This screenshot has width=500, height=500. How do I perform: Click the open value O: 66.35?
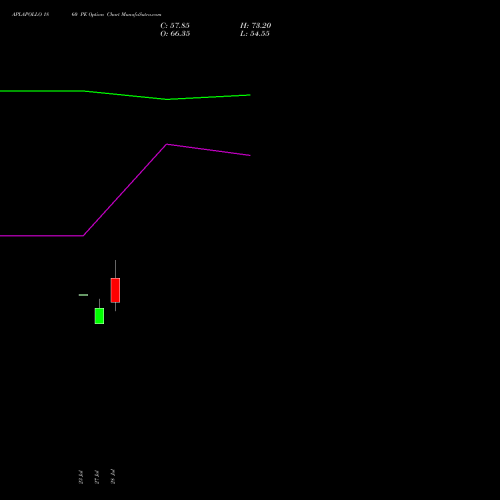[x=175, y=34]
